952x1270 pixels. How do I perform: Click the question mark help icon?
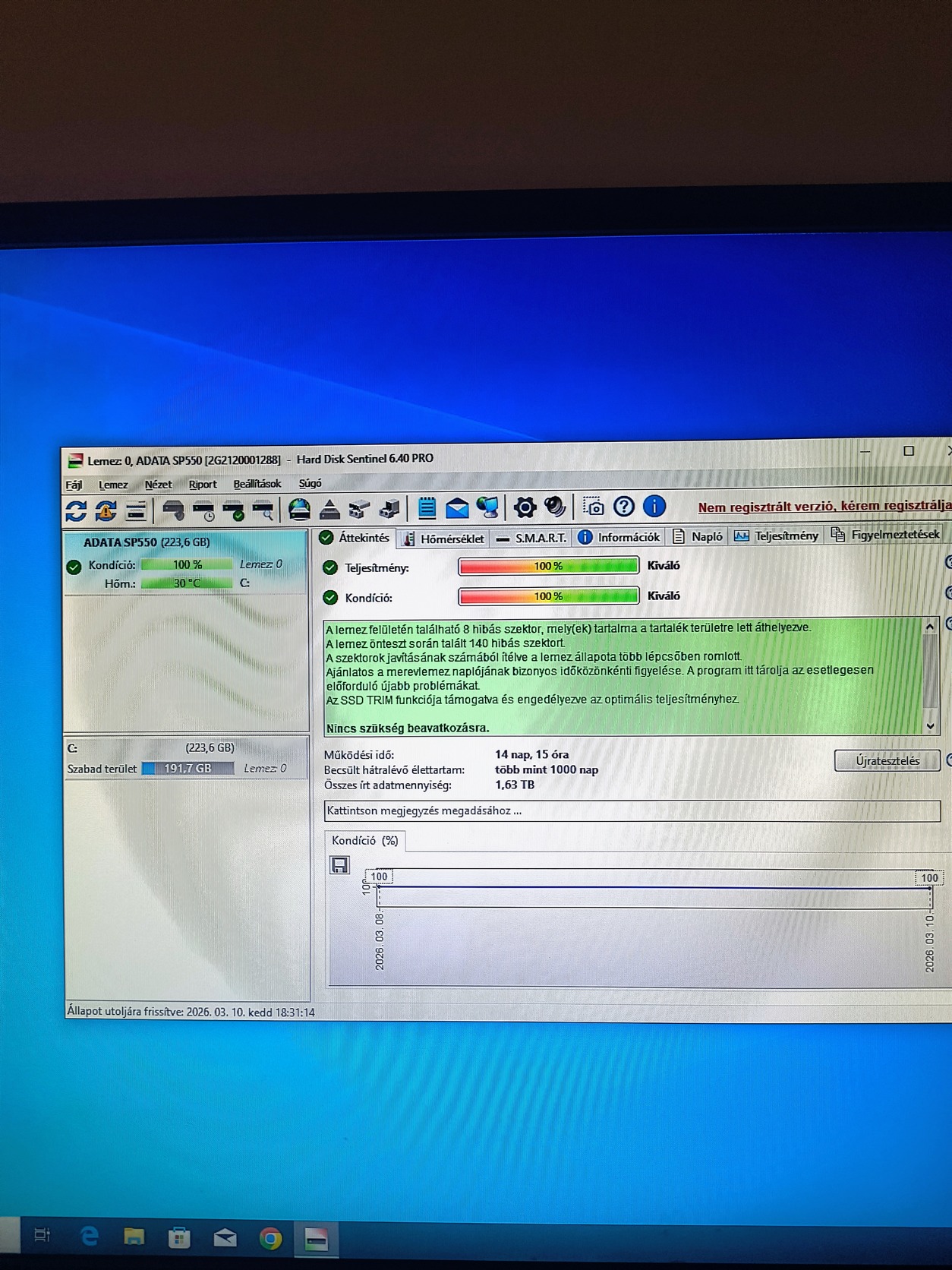(x=624, y=507)
